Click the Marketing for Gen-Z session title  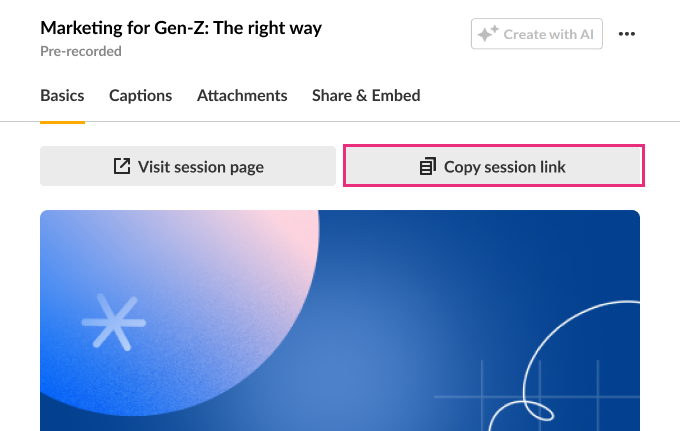point(181,28)
